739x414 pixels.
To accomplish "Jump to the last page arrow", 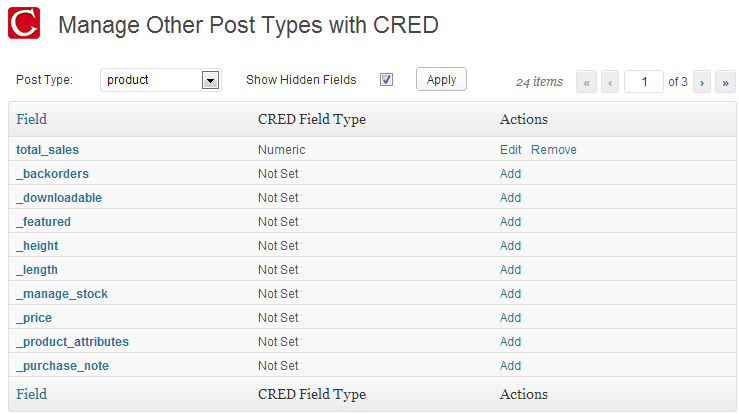I will [x=725, y=82].
